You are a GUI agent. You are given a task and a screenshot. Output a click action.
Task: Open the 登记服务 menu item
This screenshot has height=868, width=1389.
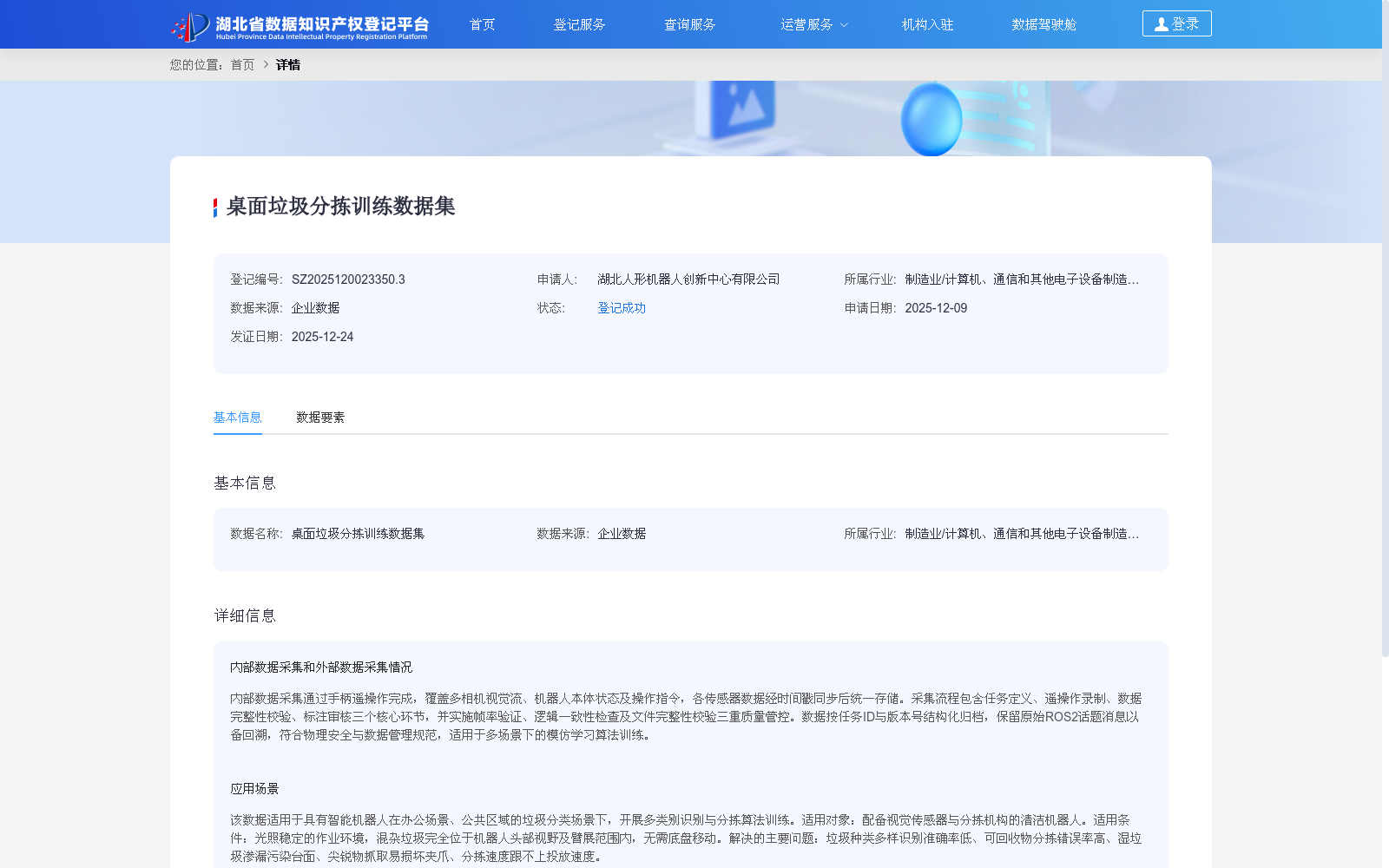[x=579, y=24]
